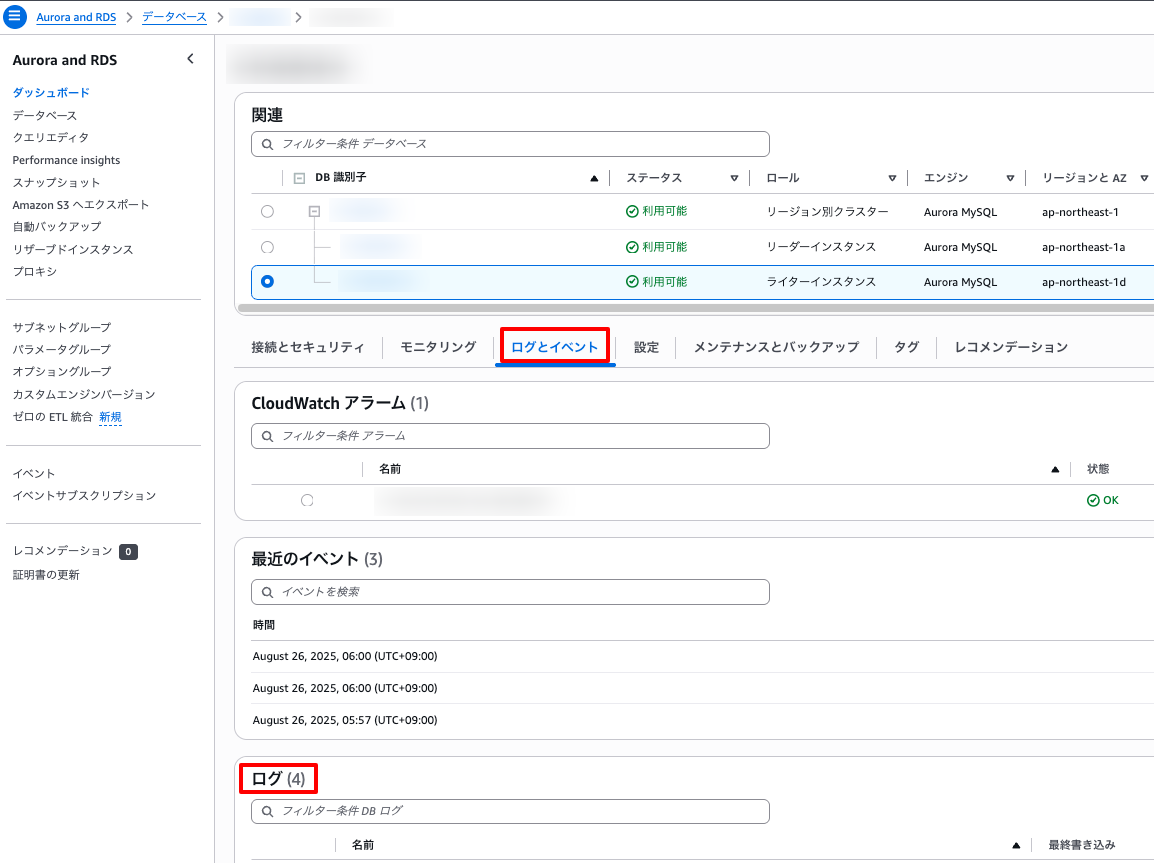Click 利用可能 status in ライターインスタンス row
Image resolution: width=1154 pixels, height=863 pixels.
[656, 282]
